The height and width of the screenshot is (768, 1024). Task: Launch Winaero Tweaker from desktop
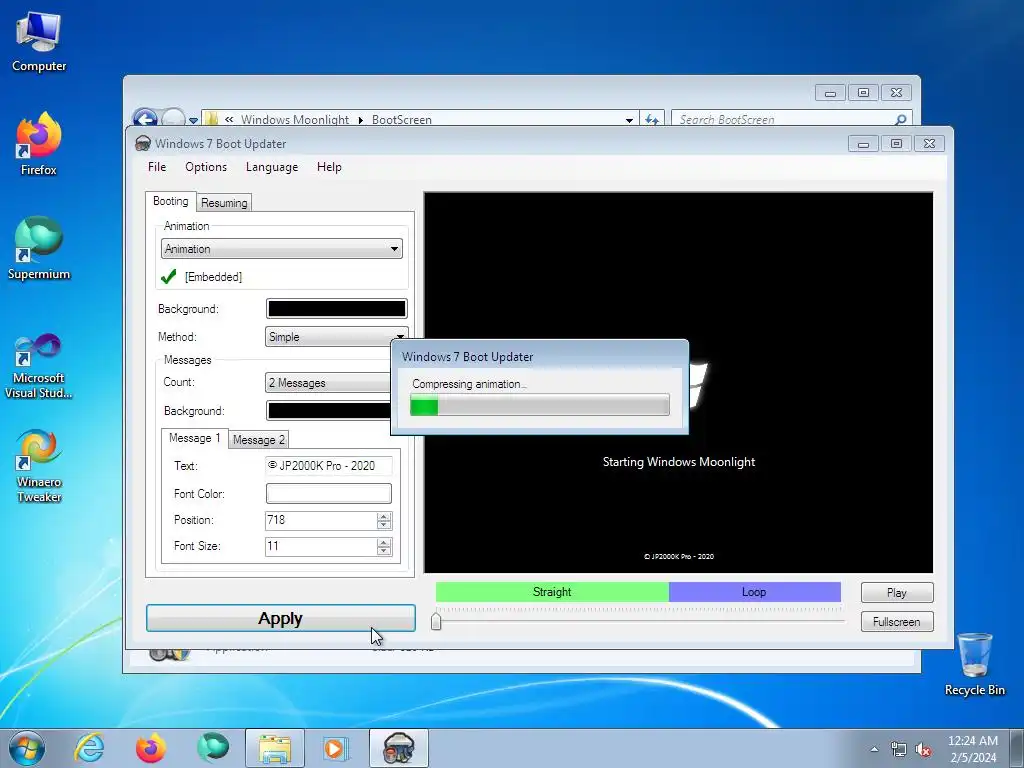click(x=39, y=466)
